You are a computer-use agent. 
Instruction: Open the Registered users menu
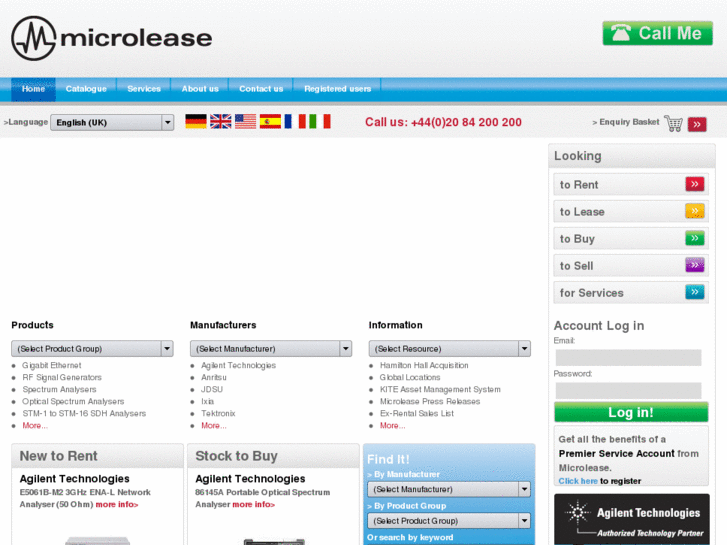[338, 89]
